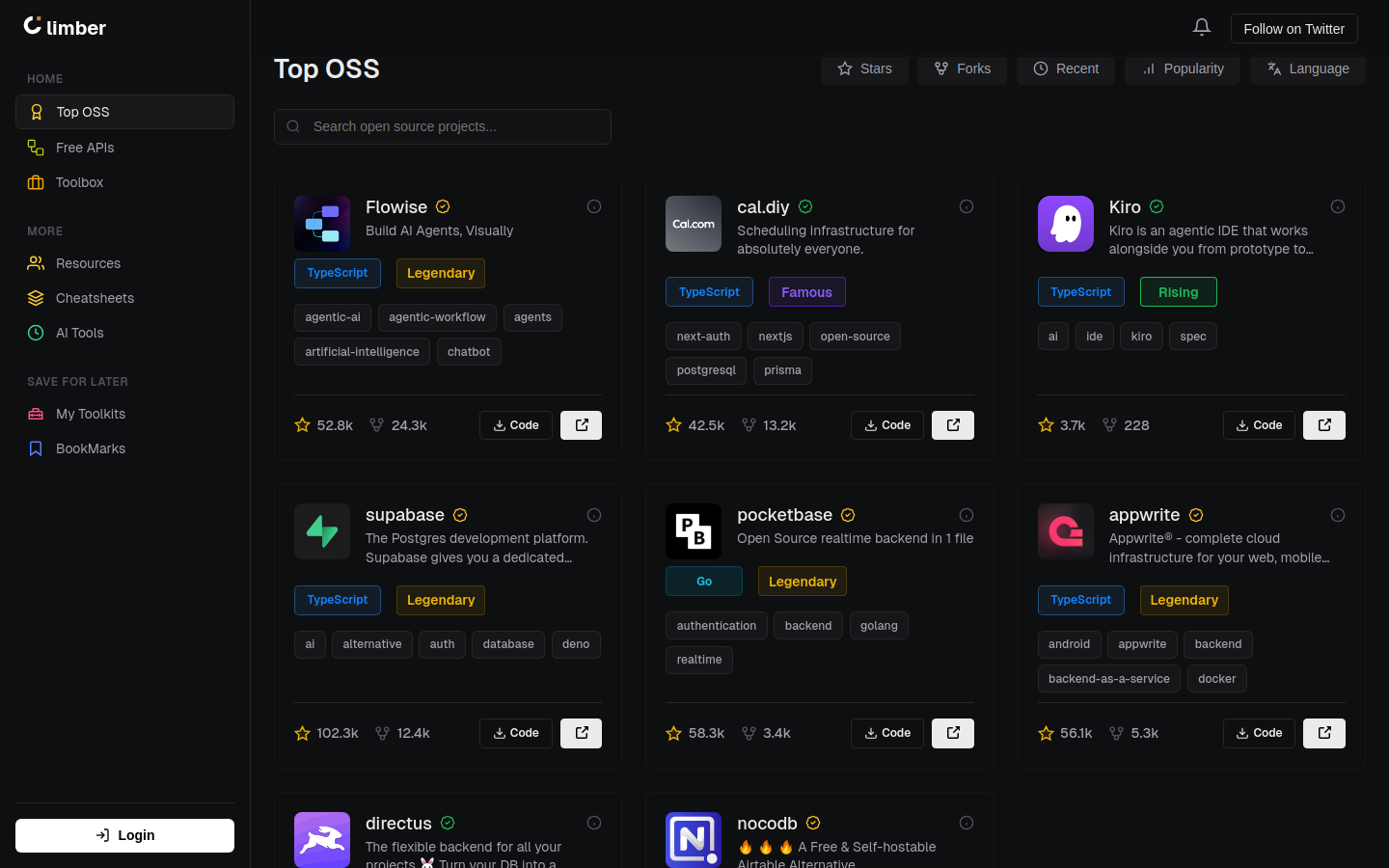Screen dimensions: 1389x868
Task: Click the limber logo
Action: pos(65,27)
